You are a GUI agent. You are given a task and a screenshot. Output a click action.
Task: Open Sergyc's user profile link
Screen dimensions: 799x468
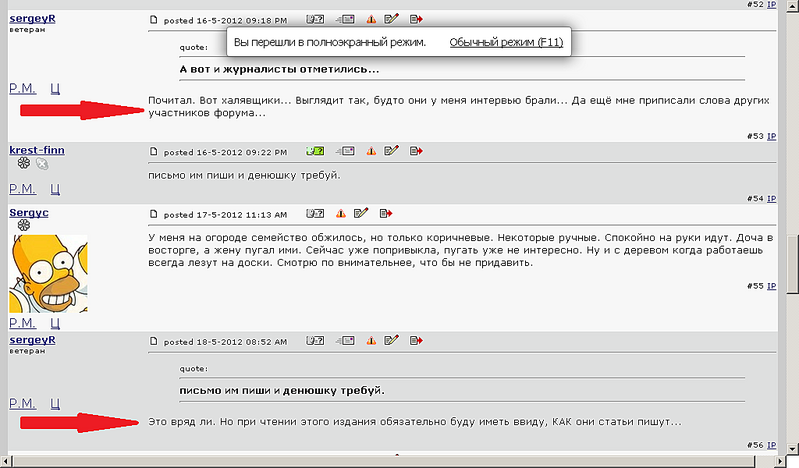click(29, 213)
